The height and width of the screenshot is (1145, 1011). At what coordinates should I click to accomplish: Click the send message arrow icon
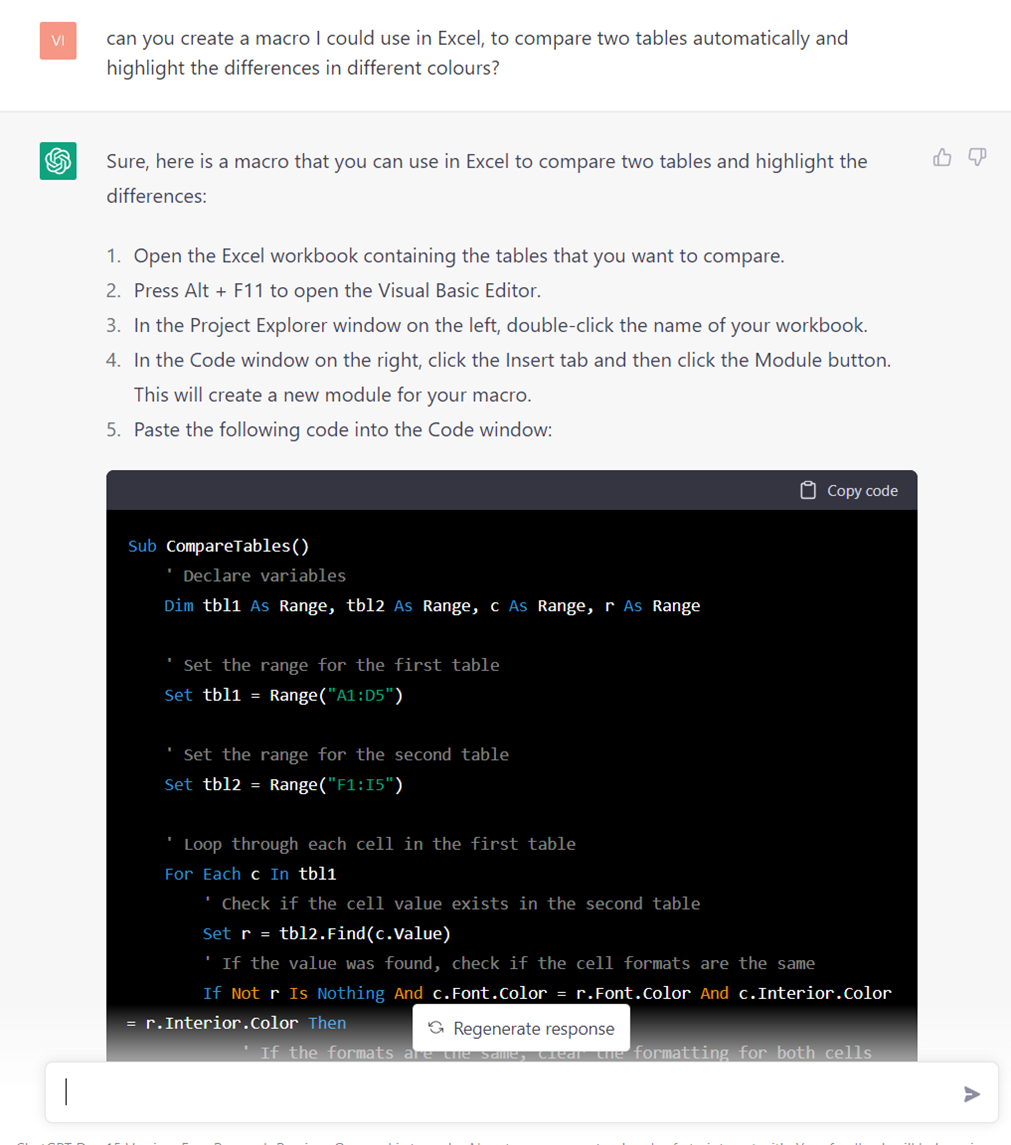971,1094
